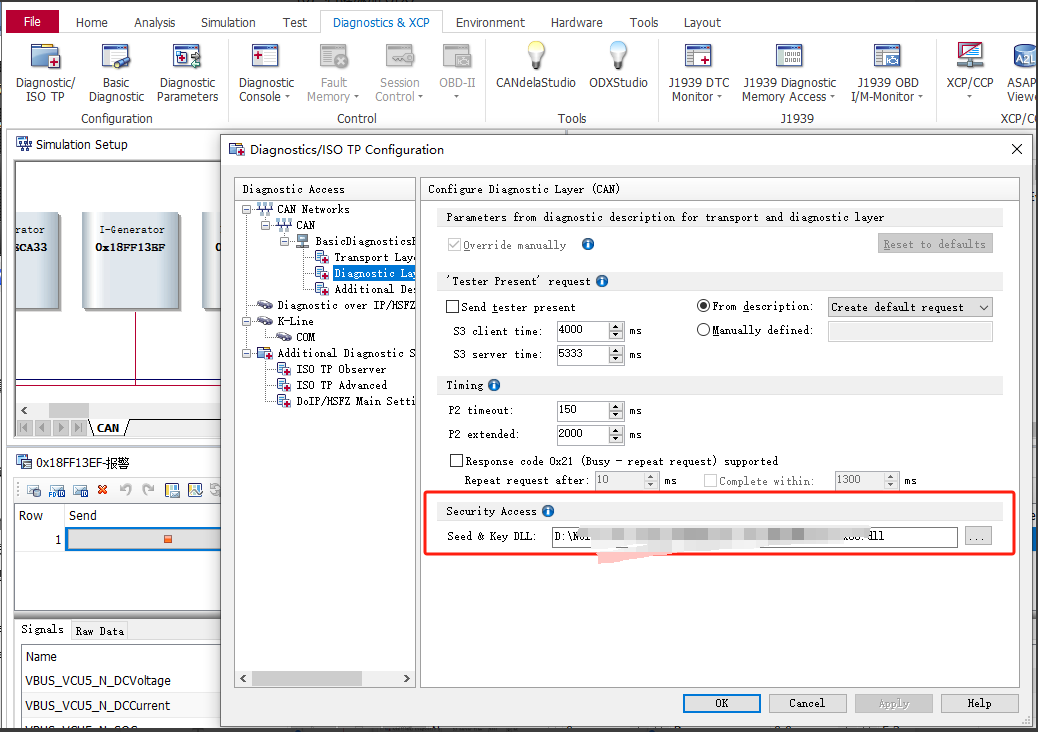The image size is (1038, 732).
Task: Collapse the CAN node in tree
Action: 265,225
